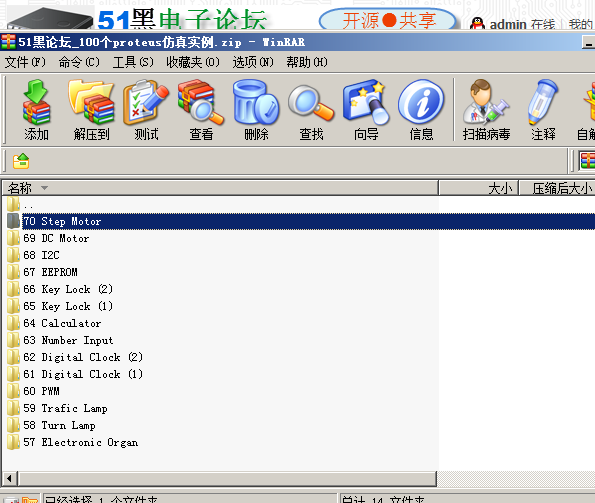Sort by Size (大小) column header
The height and width of the screenshot is (503, 595).
click(478, 188)
